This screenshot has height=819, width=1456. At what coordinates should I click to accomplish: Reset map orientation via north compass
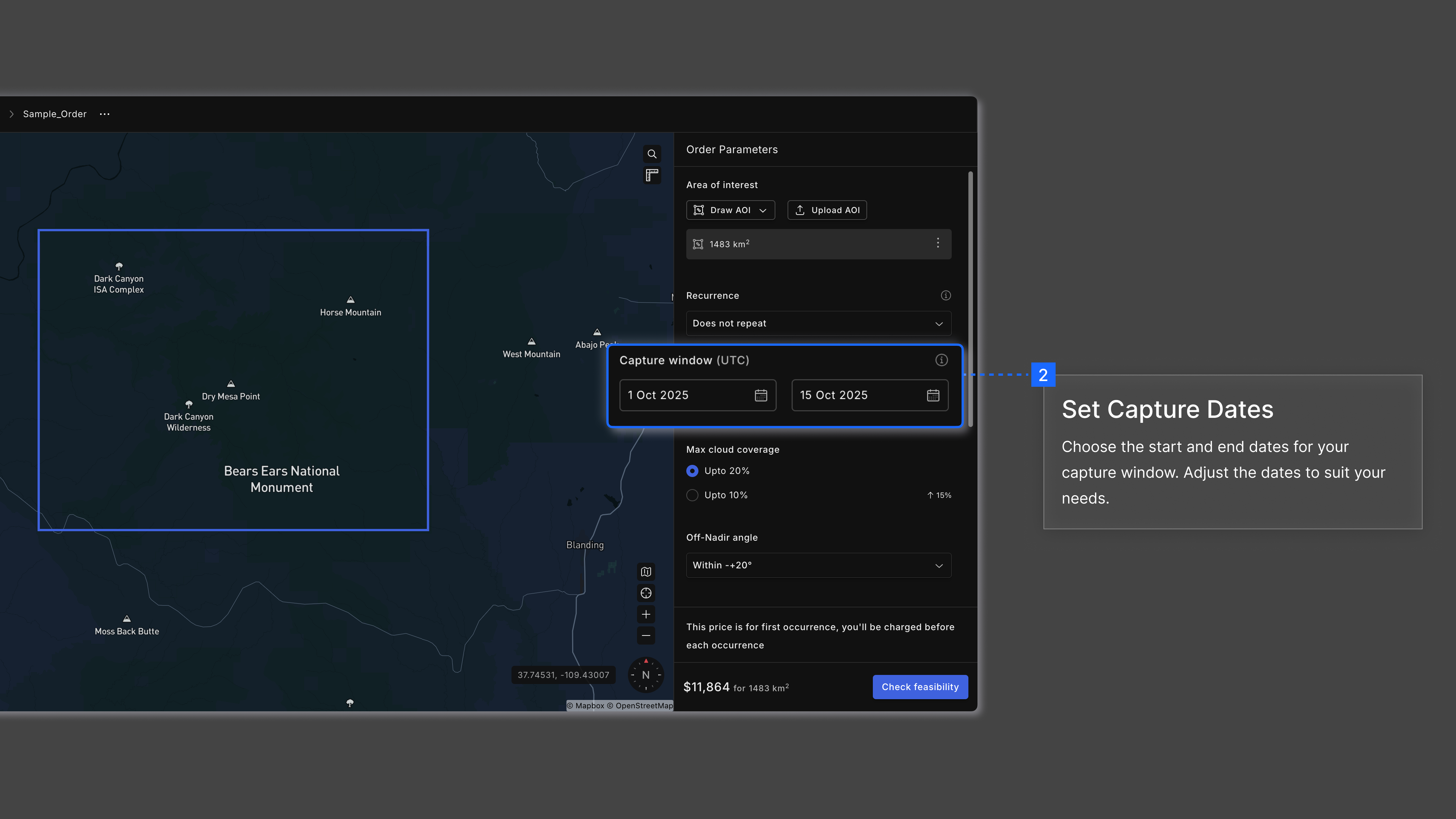tap(646, 675)
